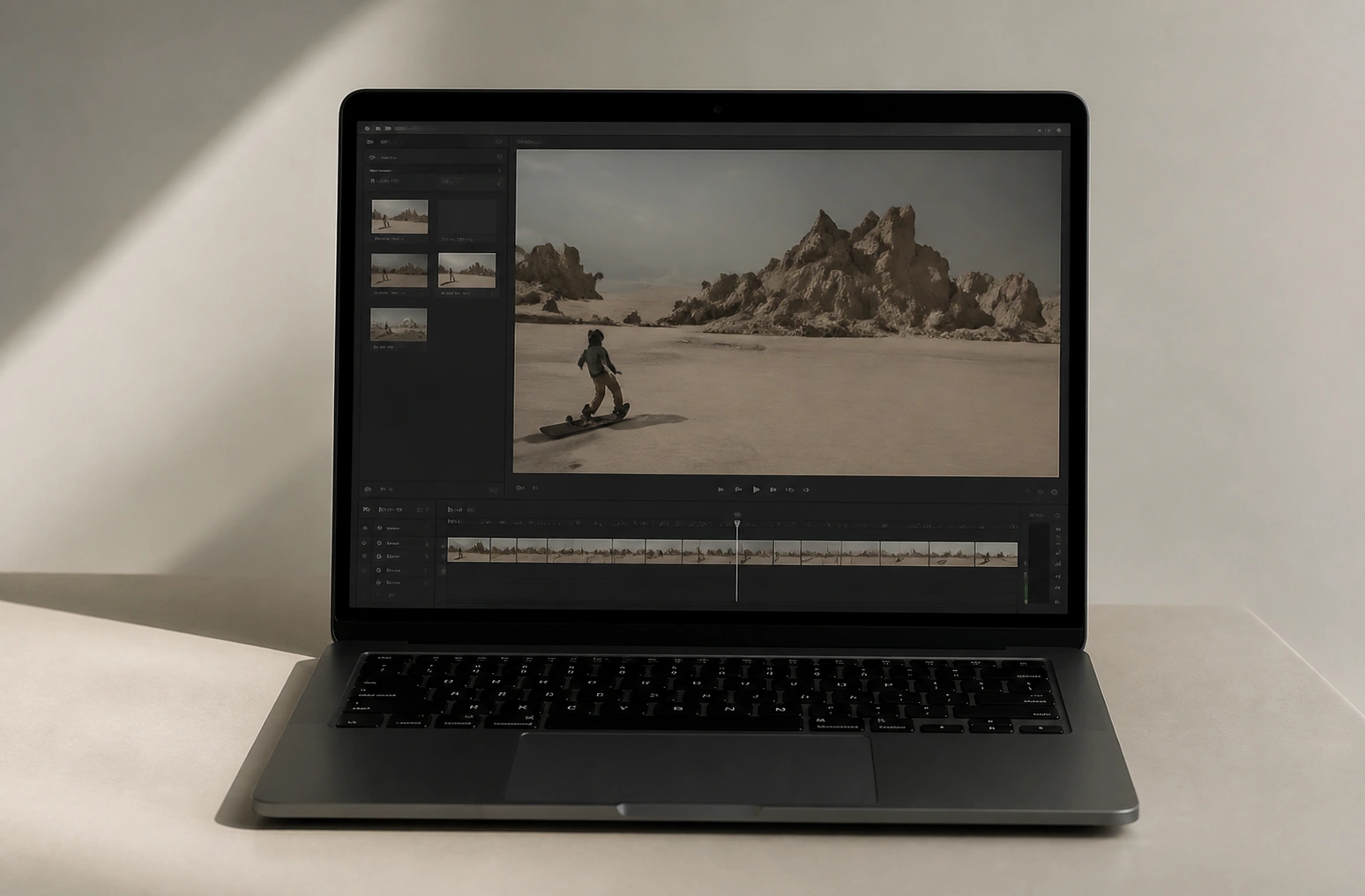Select the bottom clip thumbnail in the media bin
The height and width of the screenshot is (896, 1365).
coord(399,325)
